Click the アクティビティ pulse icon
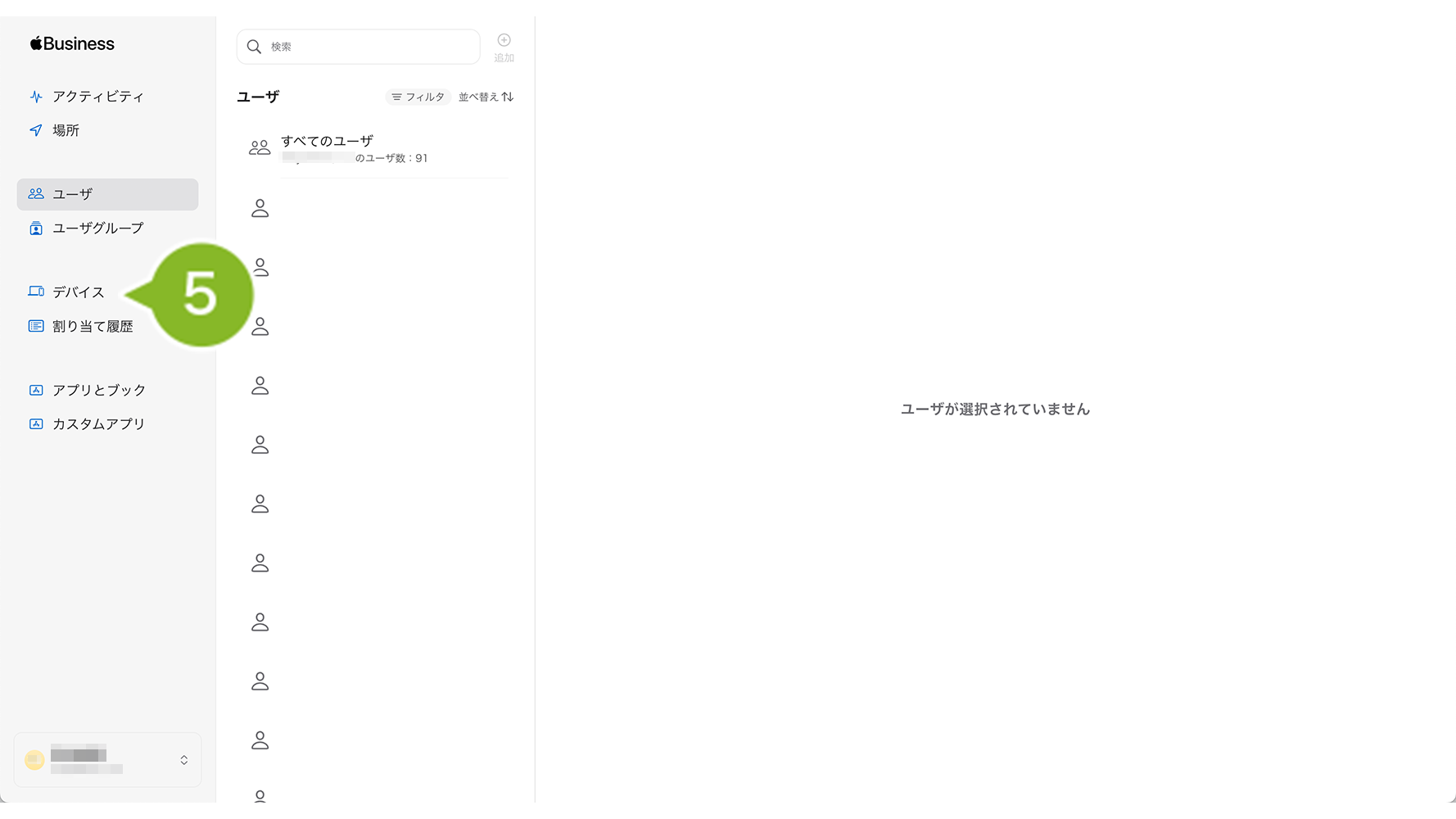This screenshot has height=819, width=1456. [x=36, y=97]
